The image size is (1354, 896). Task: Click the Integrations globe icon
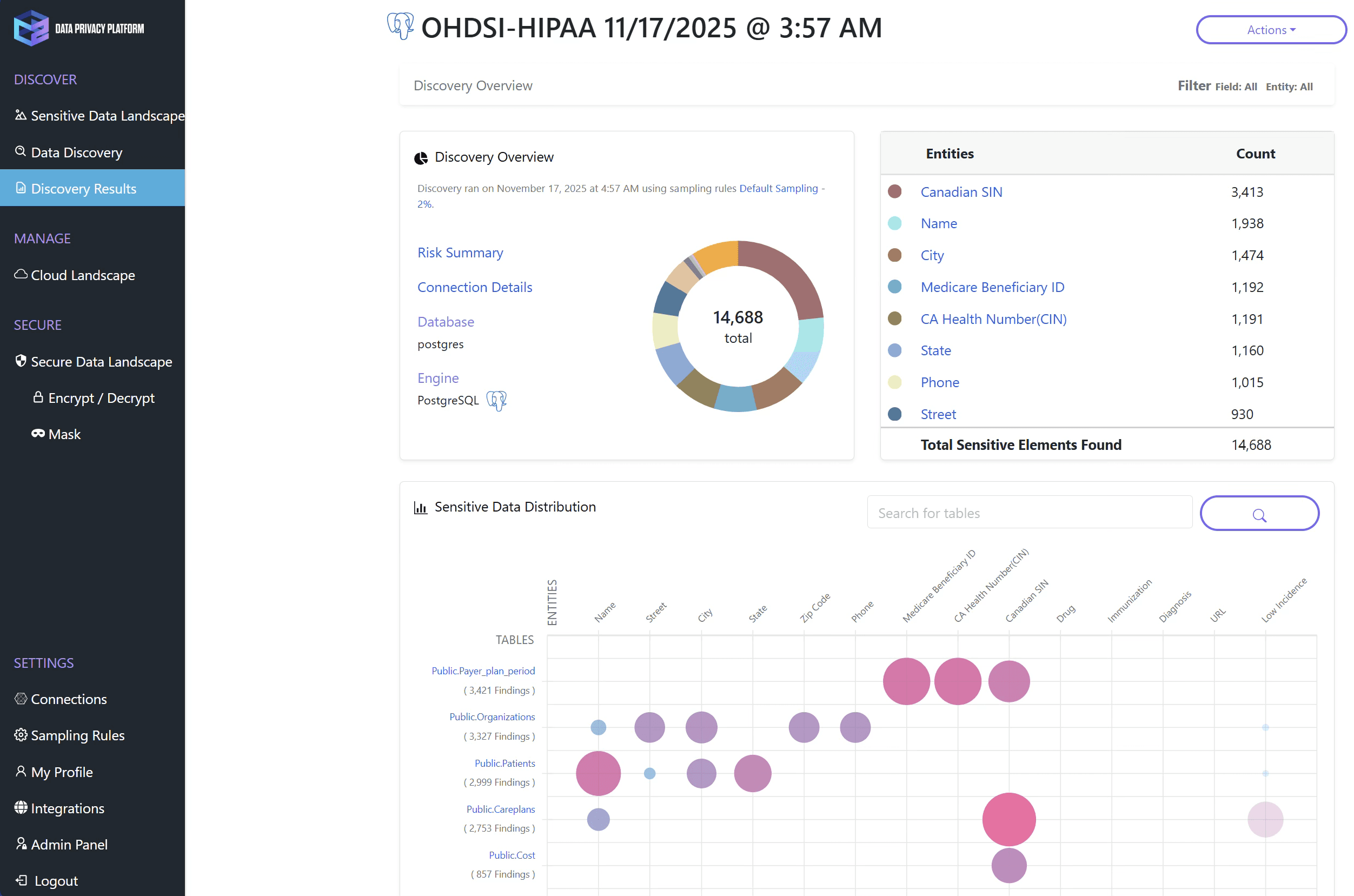(x=21, y=807)
